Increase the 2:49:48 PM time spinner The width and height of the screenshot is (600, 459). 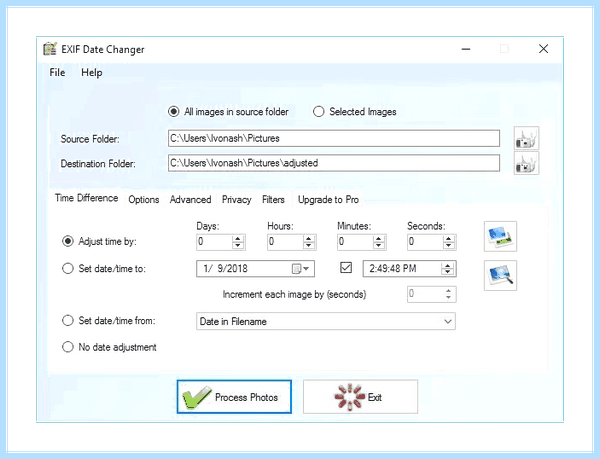(x=447, y=265)
